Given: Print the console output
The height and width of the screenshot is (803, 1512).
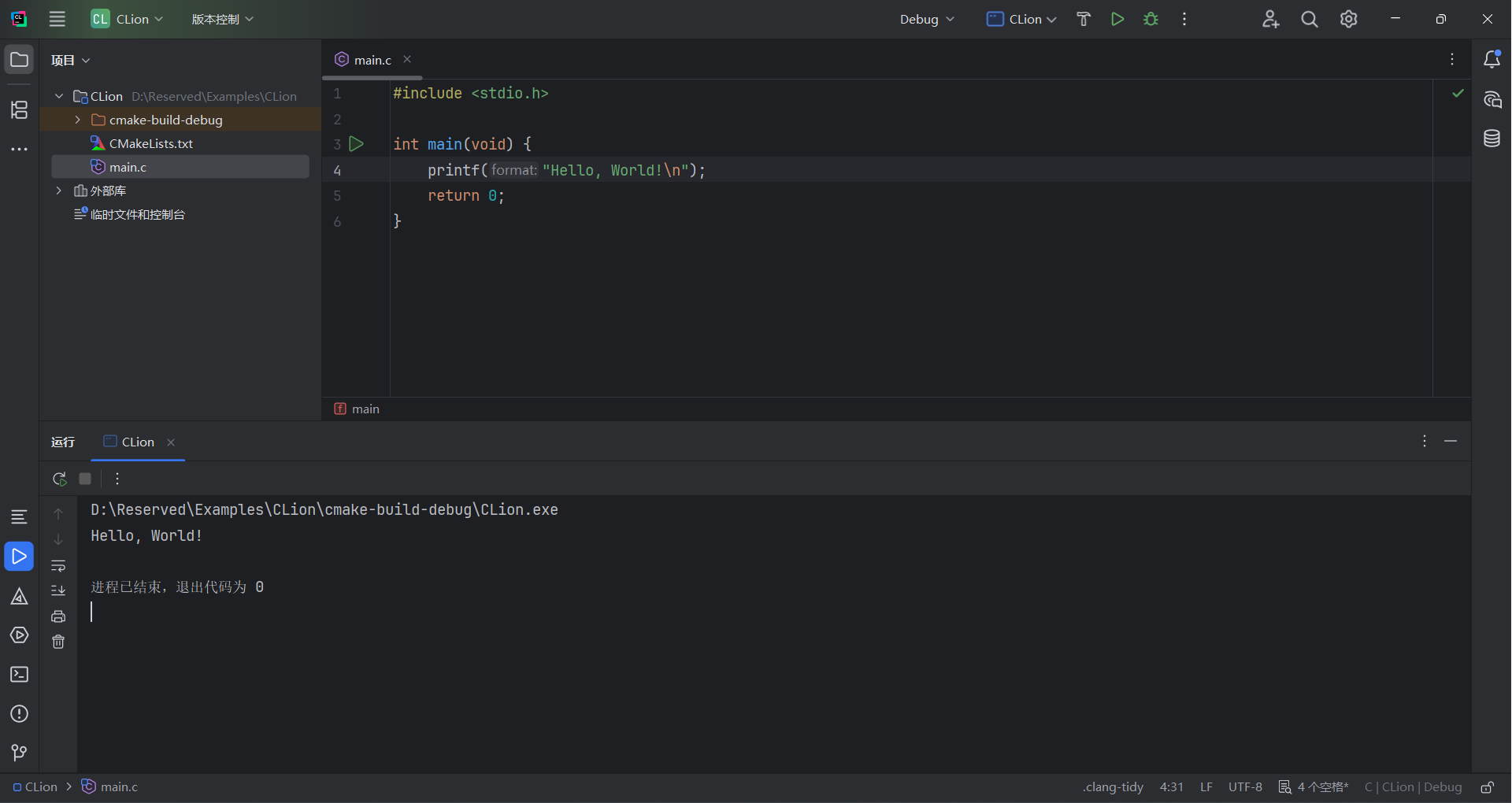Looking at the screenshot, I should coord(58,616).
